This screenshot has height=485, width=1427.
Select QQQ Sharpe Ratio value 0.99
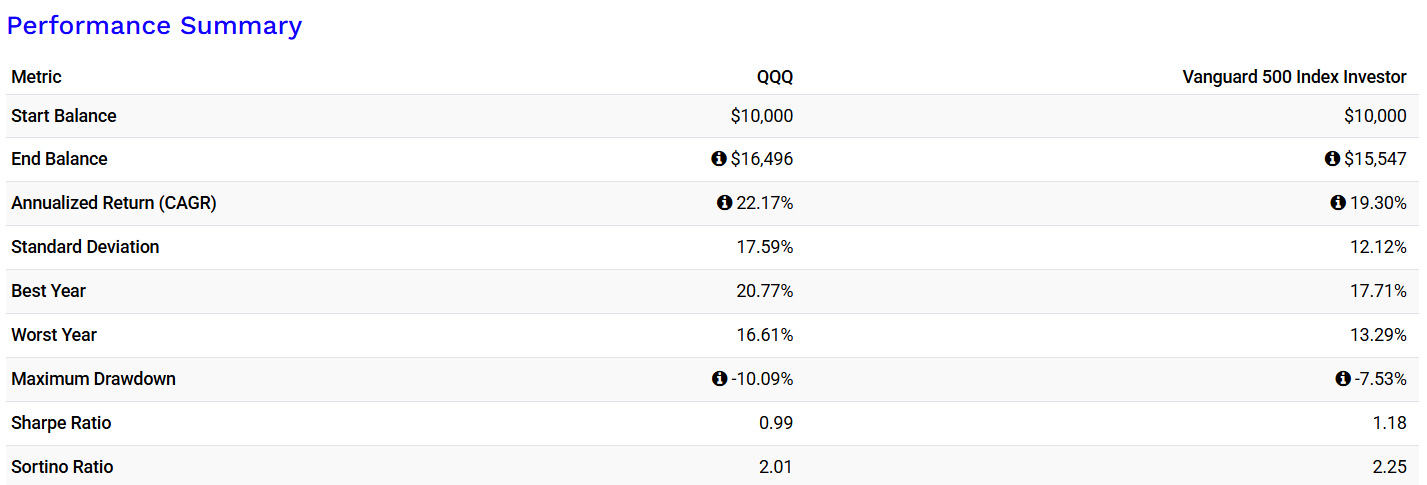click(776, 423)
